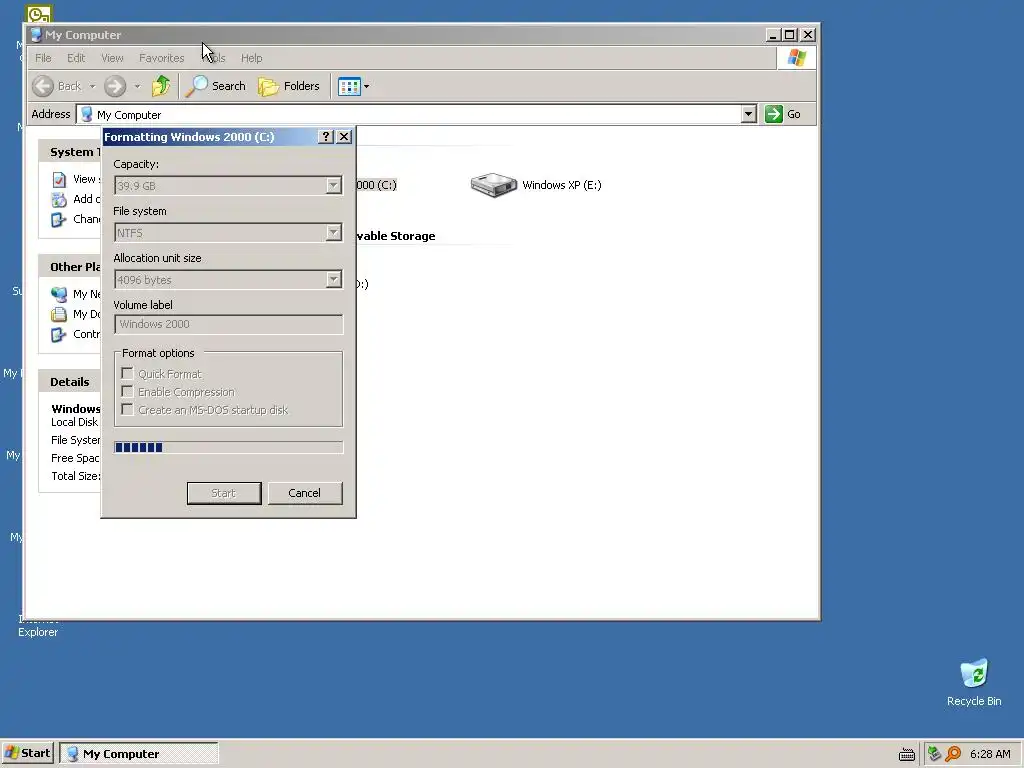Image resolution: width=1024 pixels, height=768 pixels.
Task: Open the Back history dropdown arrow
Action: click(x=92, y=86)
